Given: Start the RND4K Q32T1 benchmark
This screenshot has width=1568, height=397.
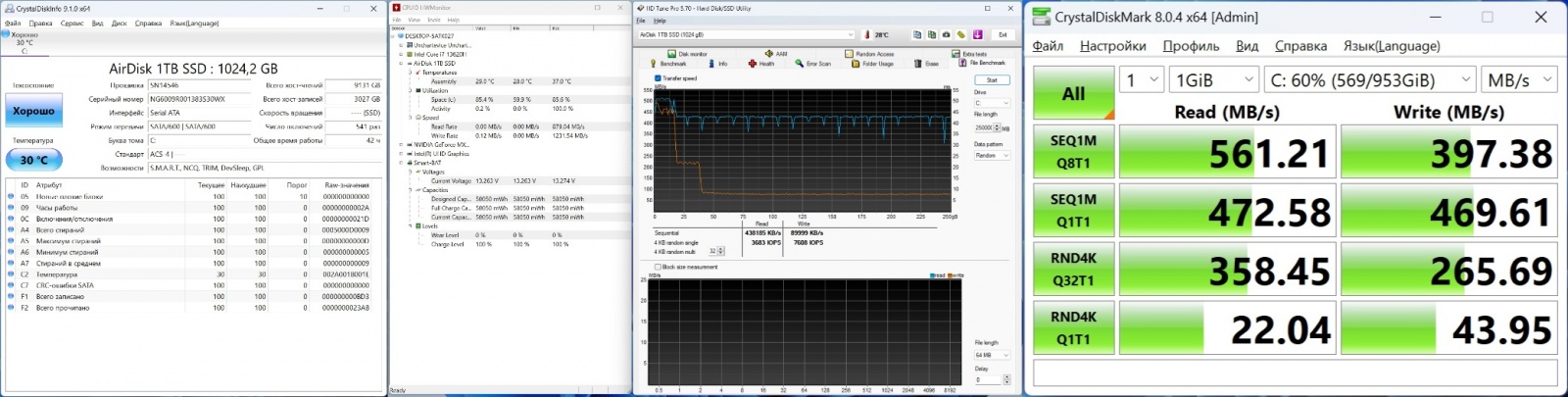Looking at the screenshot, I should [1073, 270].
